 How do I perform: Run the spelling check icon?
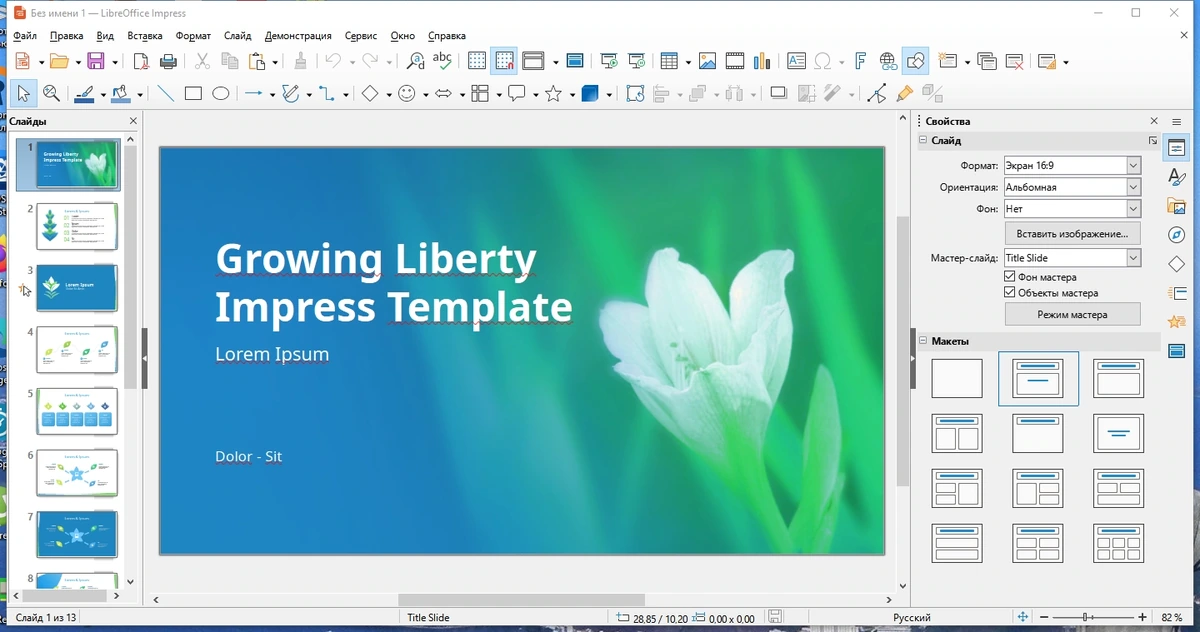(x=442, y=61)
